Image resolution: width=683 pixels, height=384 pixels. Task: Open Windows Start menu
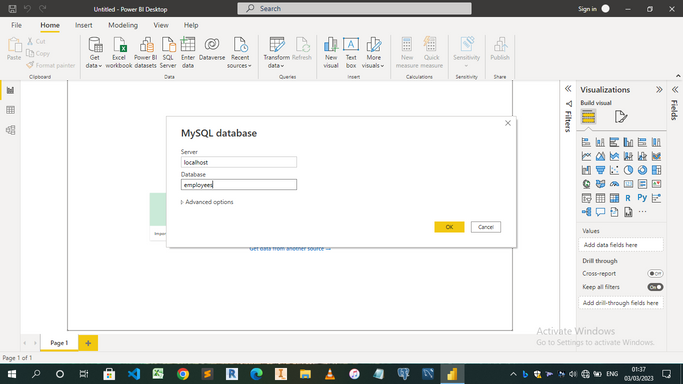12,374
